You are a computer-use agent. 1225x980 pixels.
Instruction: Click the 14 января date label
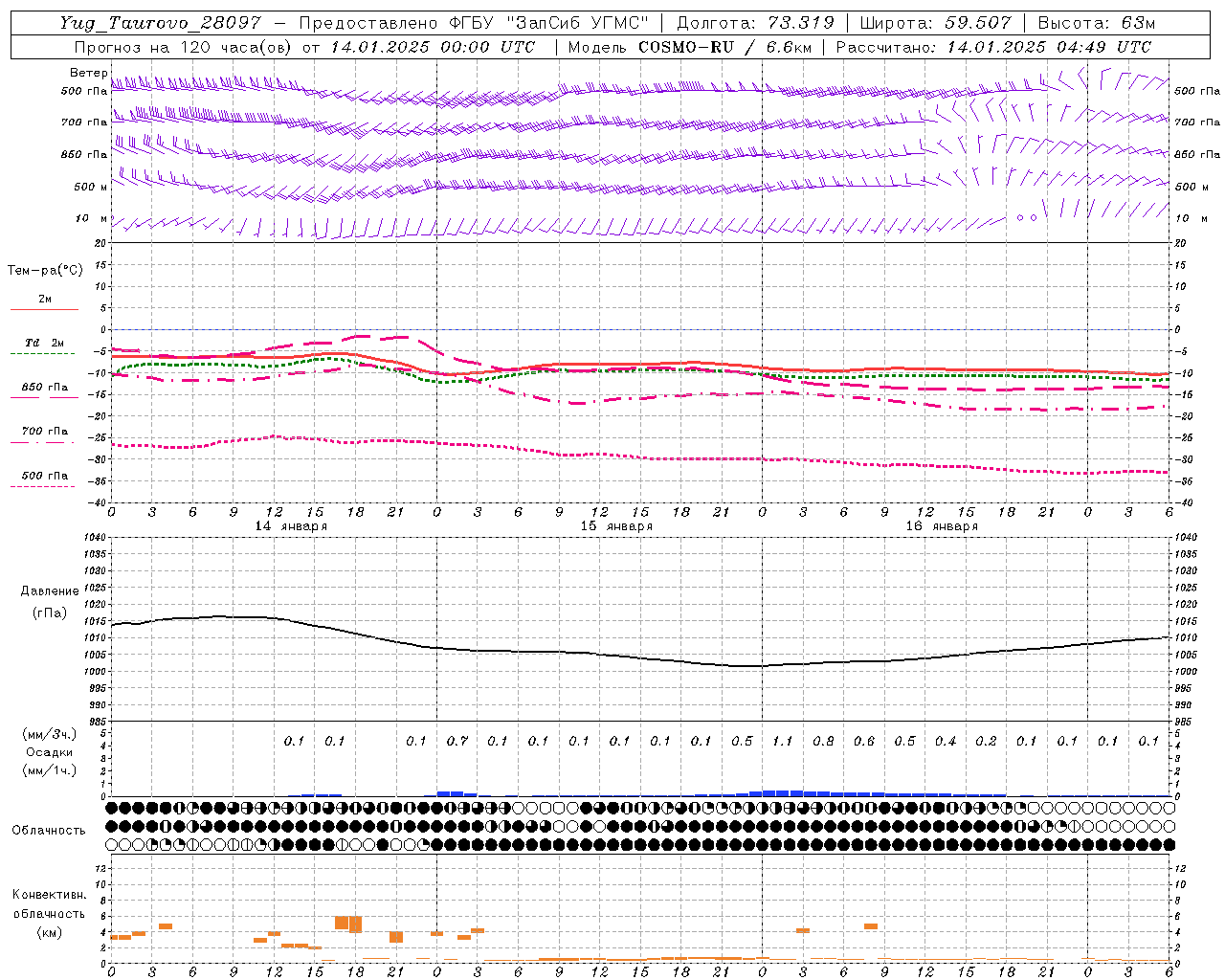pyautogui.click(x=291, y=526)
